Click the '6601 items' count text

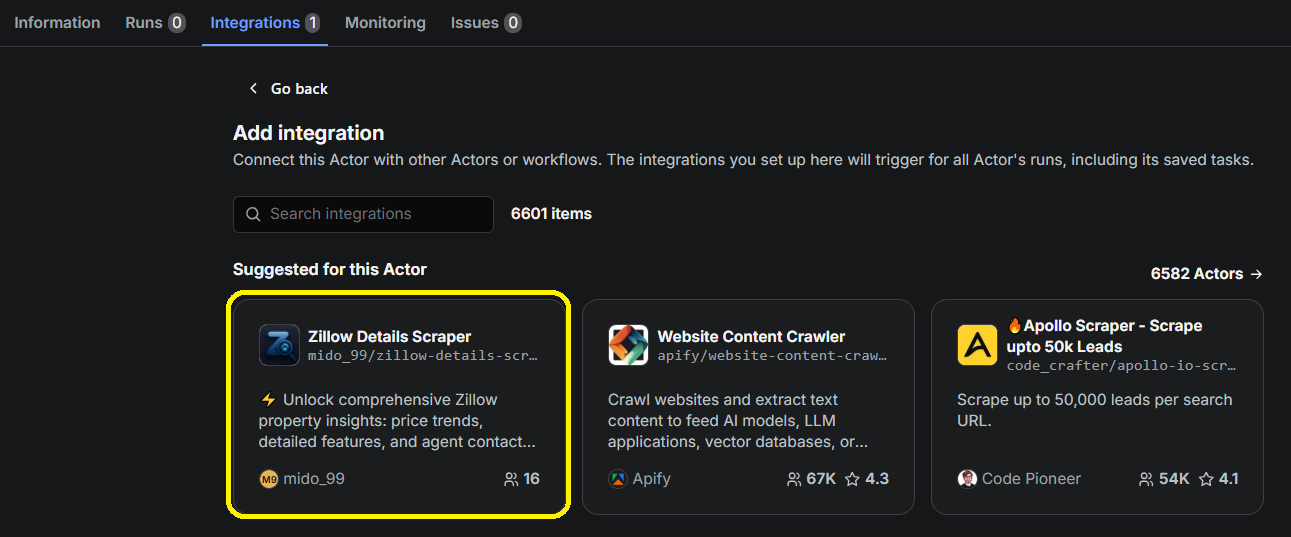pos(551,214)
